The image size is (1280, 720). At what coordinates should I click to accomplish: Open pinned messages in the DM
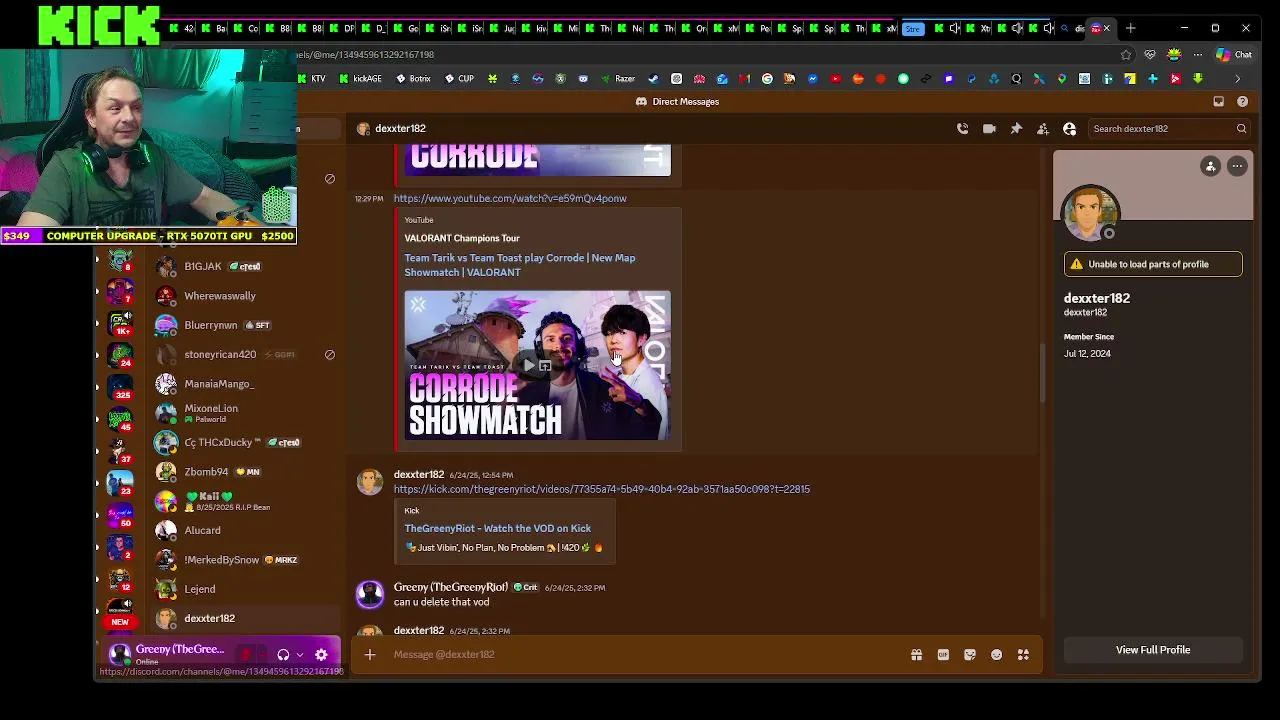pos(1016,128)
